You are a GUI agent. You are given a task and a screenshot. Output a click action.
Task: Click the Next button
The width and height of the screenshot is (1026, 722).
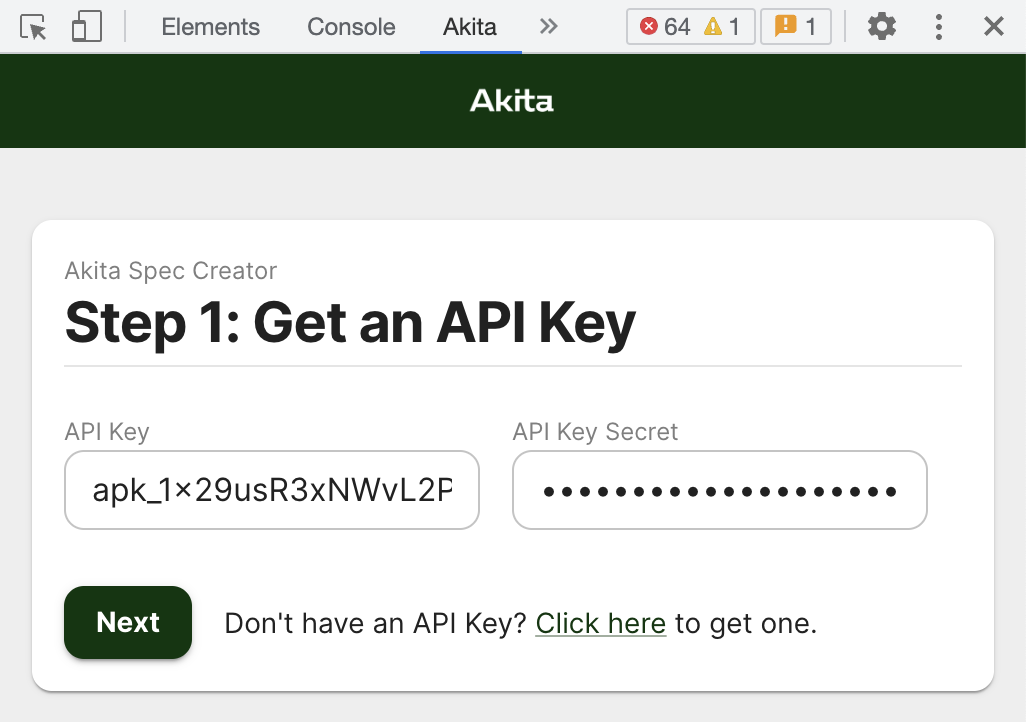click(128, 623)
